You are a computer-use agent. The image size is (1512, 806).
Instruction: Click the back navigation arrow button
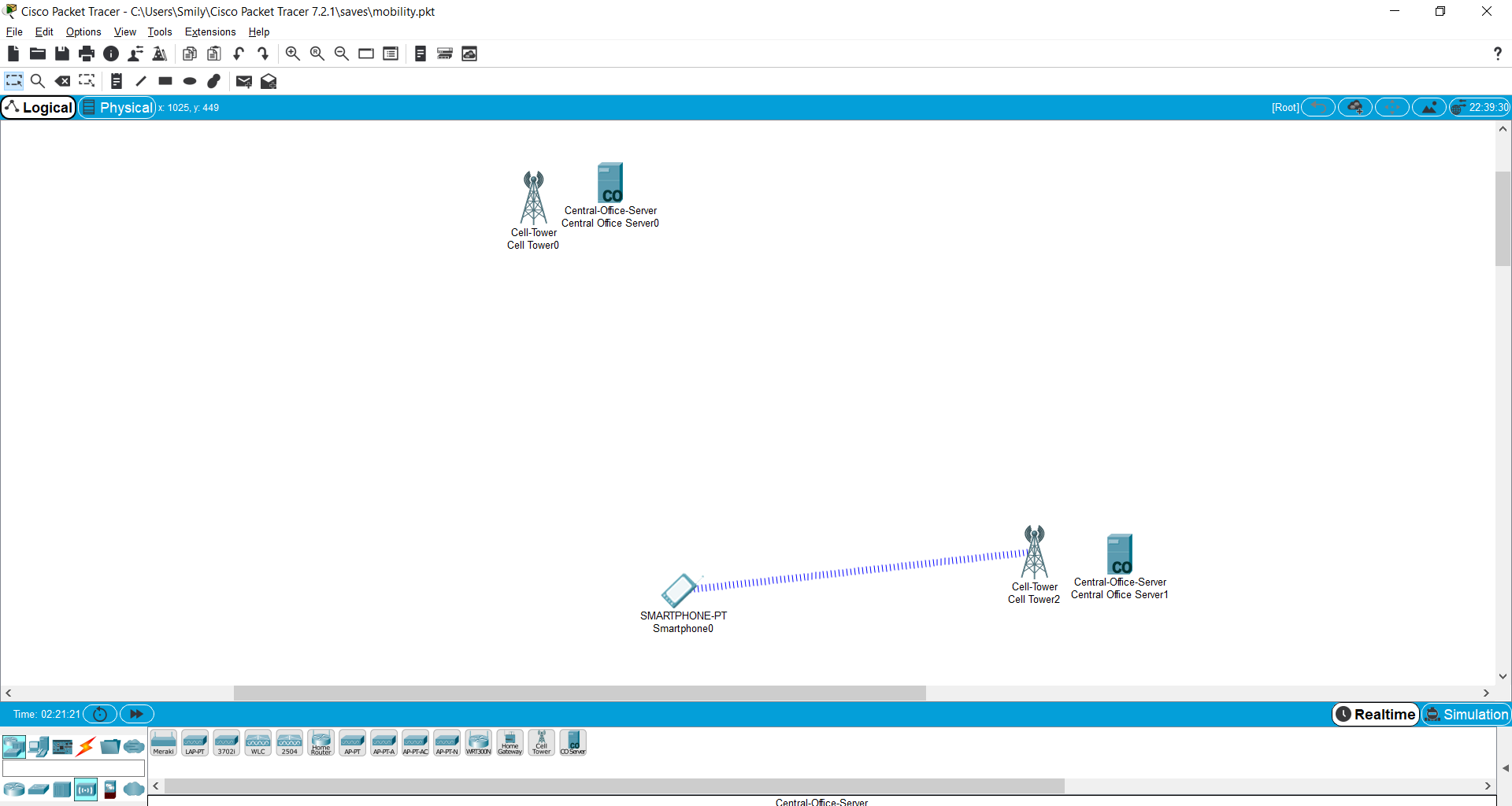1318,107
